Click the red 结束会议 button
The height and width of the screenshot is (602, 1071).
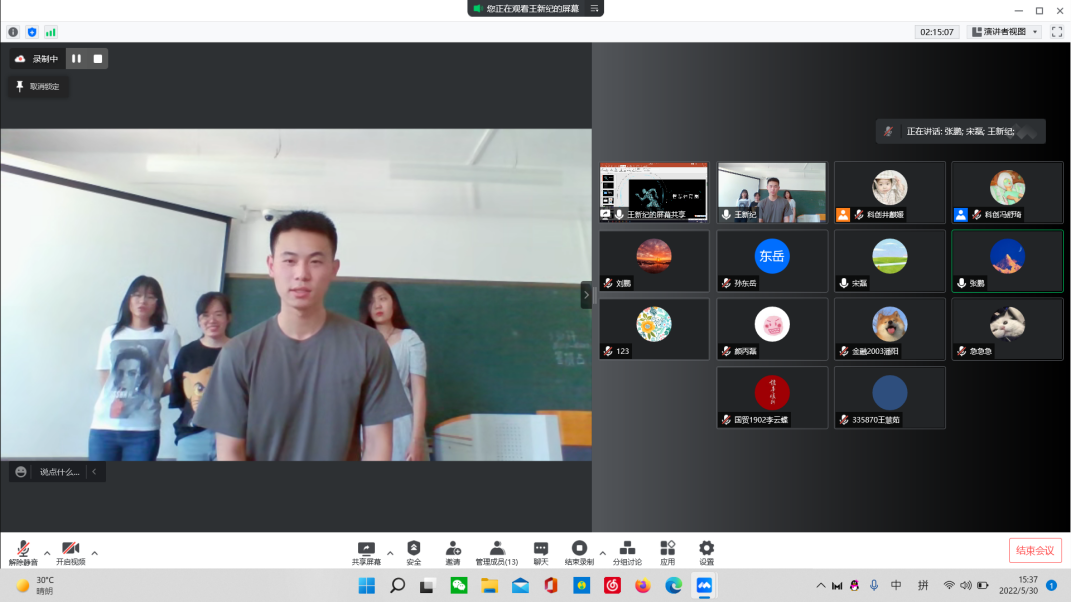click(1035, 550)
